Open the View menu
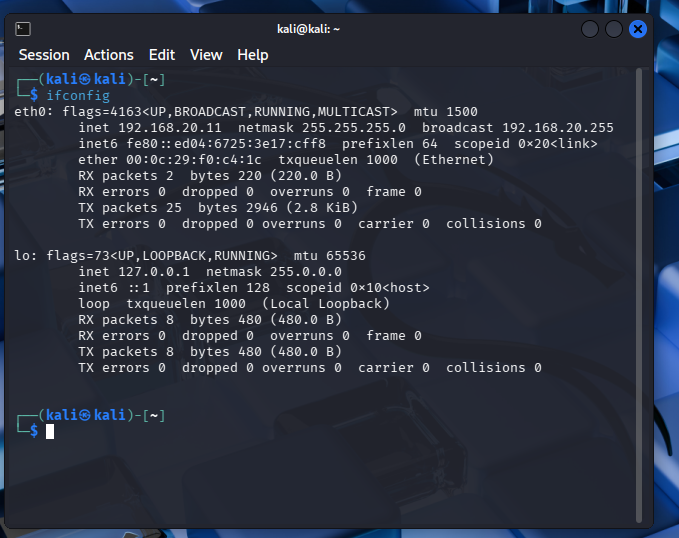Screen dimensions: 679x538 tap(206, 55)
